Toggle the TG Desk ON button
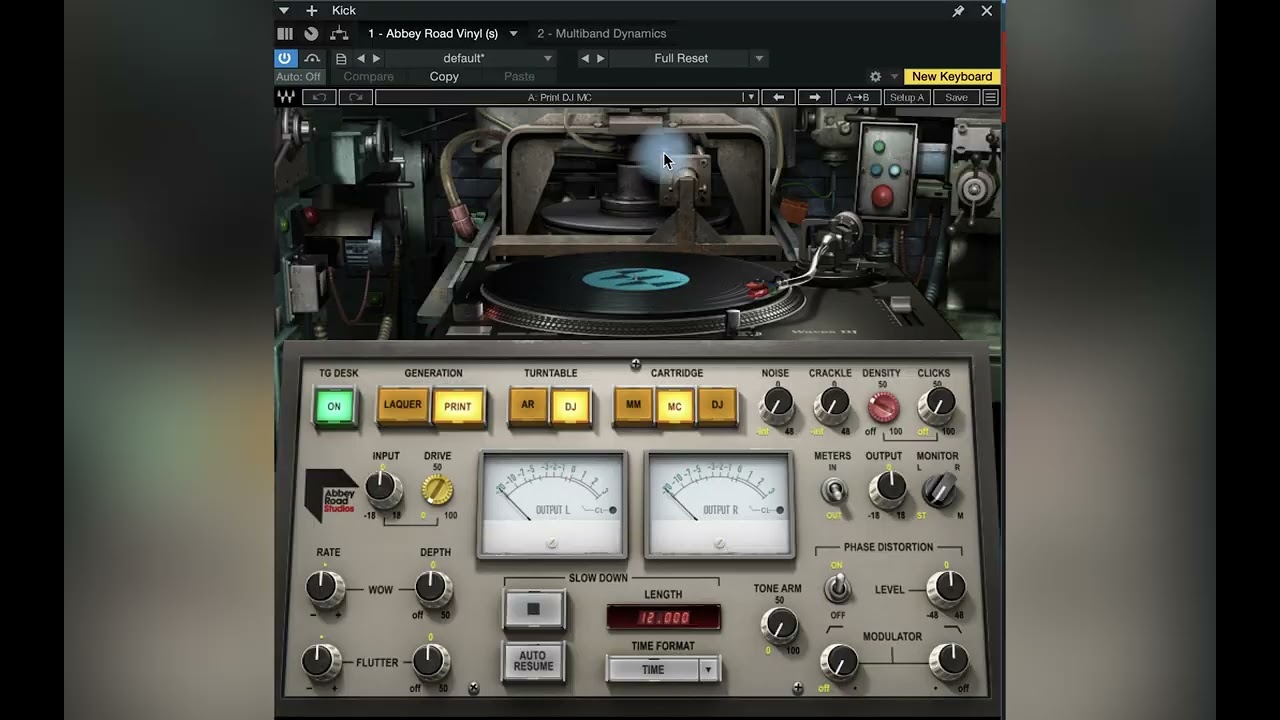This screenshot has width=1280, height=720. [x=334, y=406]
